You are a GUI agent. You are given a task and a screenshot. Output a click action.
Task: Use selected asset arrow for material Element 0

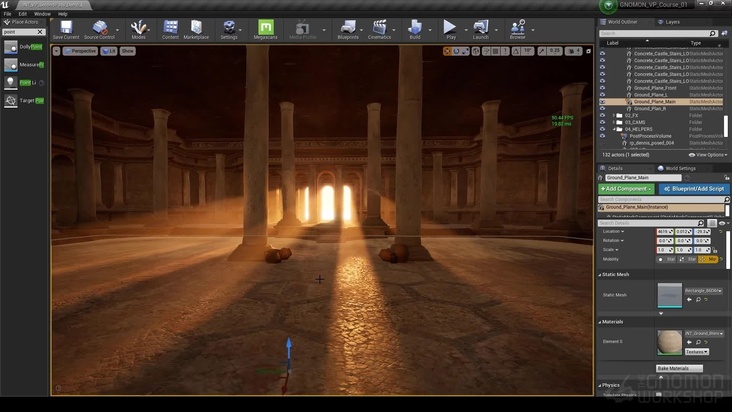(x=690, y=342)
